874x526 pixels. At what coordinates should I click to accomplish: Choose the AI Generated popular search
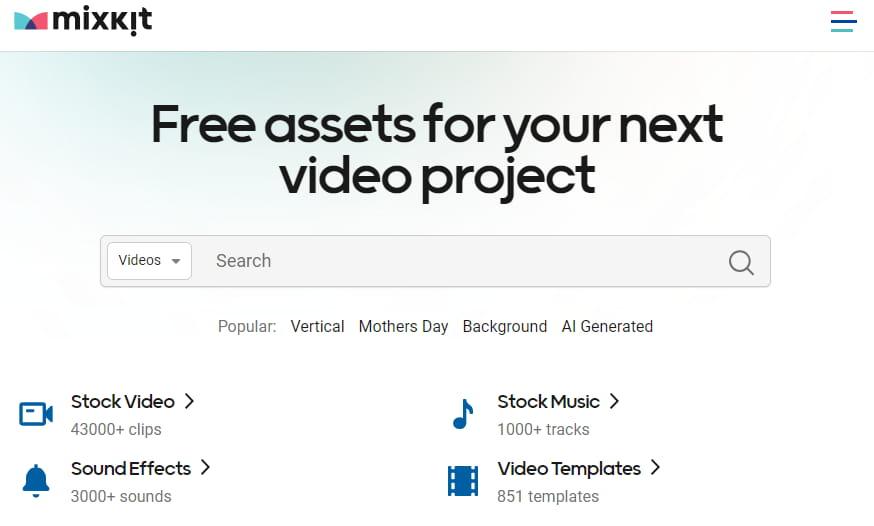(607, 326)
